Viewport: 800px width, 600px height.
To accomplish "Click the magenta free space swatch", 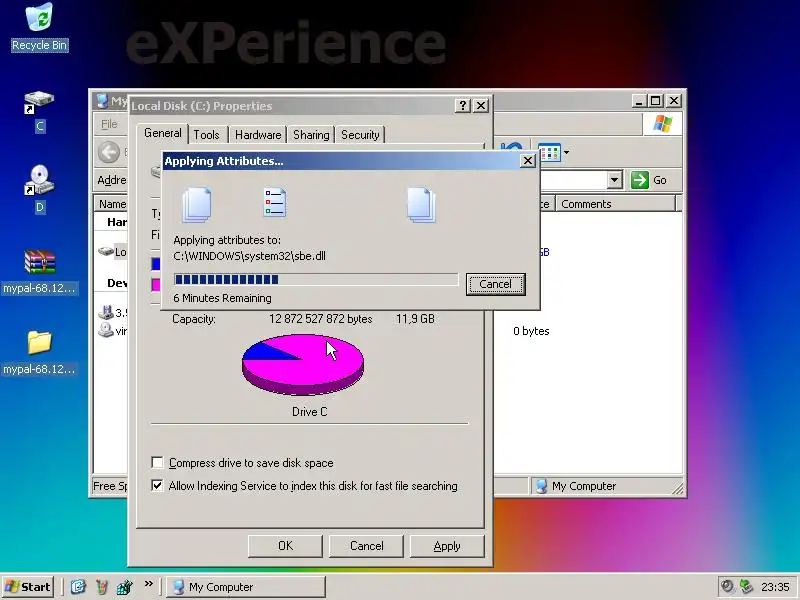I will click(156, 285).
